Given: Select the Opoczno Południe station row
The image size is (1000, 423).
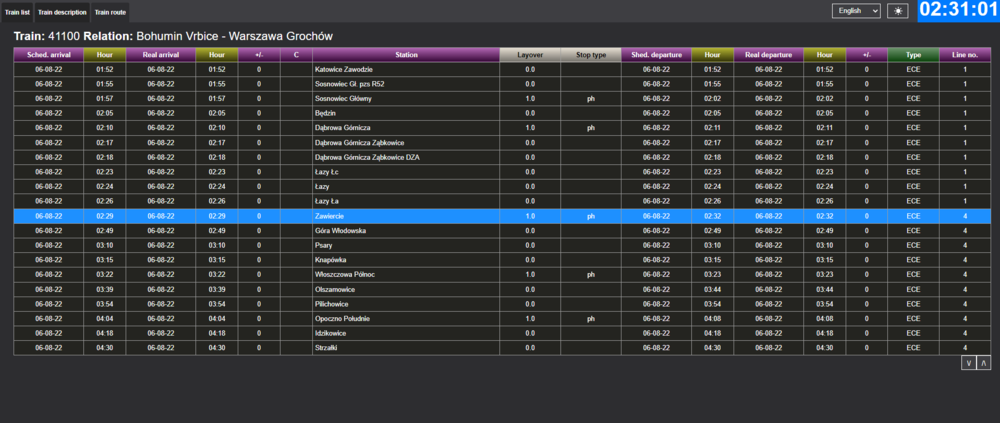Looking at the screenshot, I should [x=406, y=318].
